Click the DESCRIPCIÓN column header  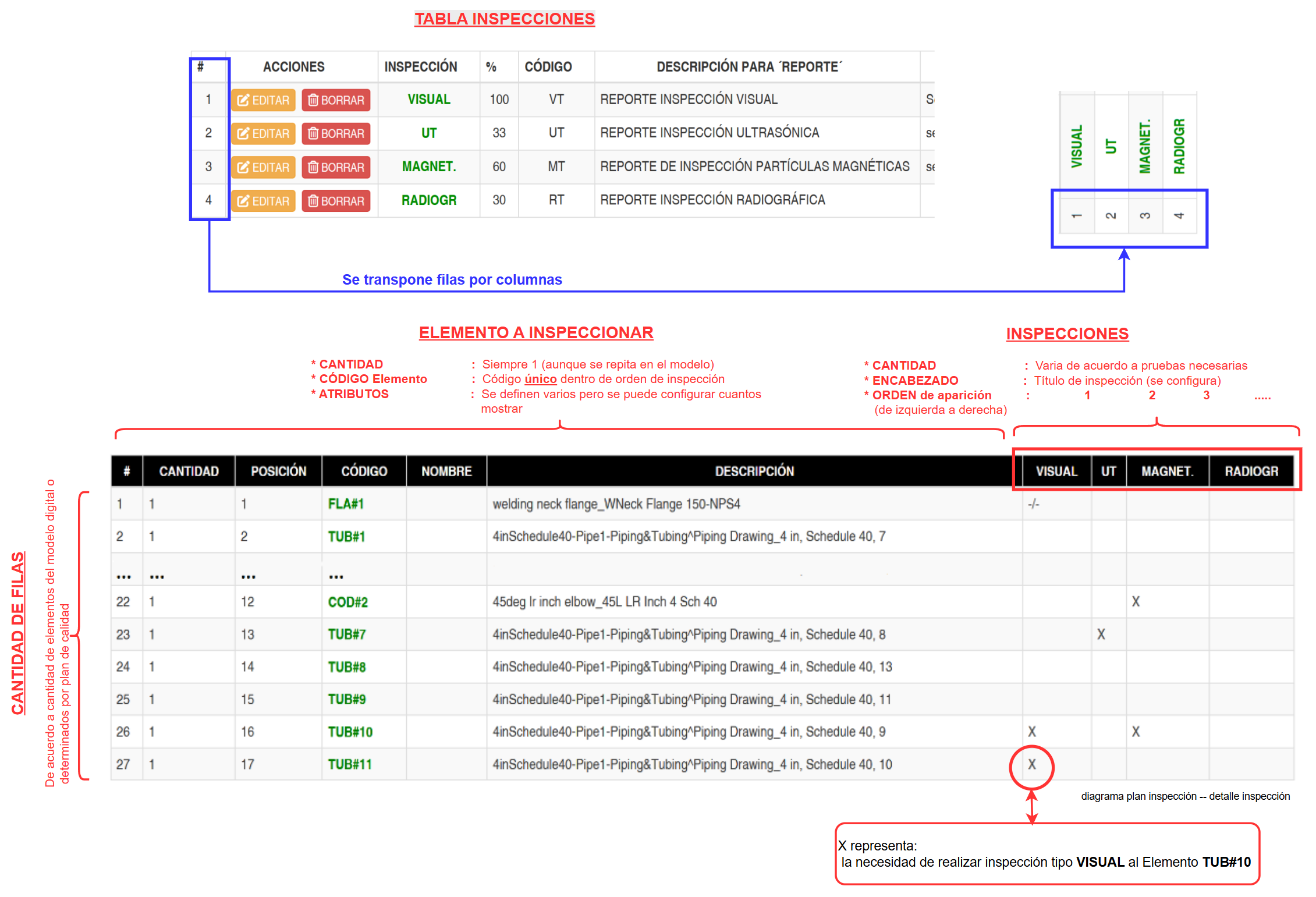click(754, 471)
